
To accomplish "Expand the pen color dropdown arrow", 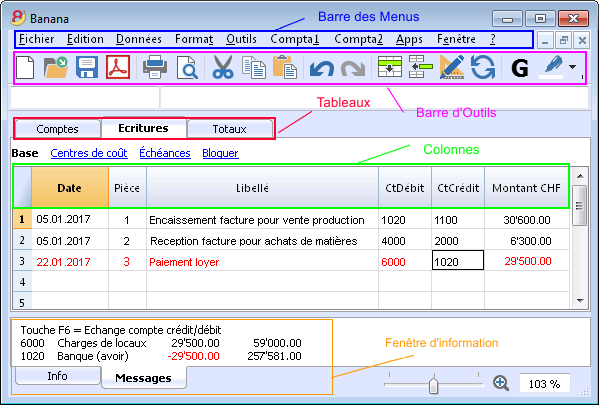I will pos(572,67).
